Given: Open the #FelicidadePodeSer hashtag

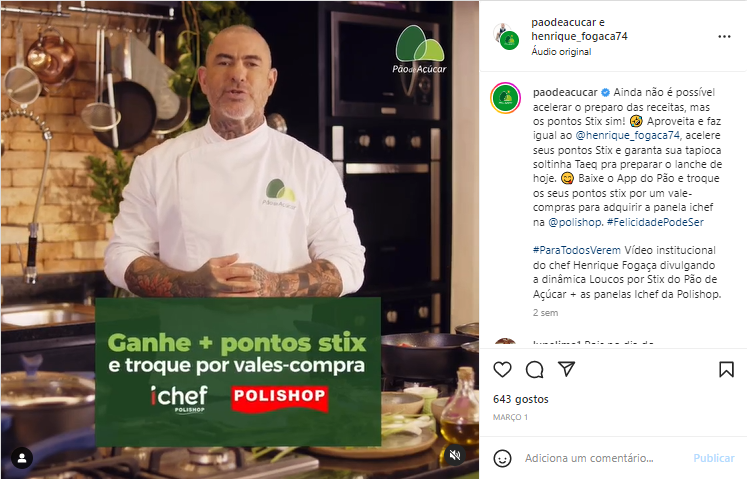Looking at the screenshot, I should click(x=655, y=222).
